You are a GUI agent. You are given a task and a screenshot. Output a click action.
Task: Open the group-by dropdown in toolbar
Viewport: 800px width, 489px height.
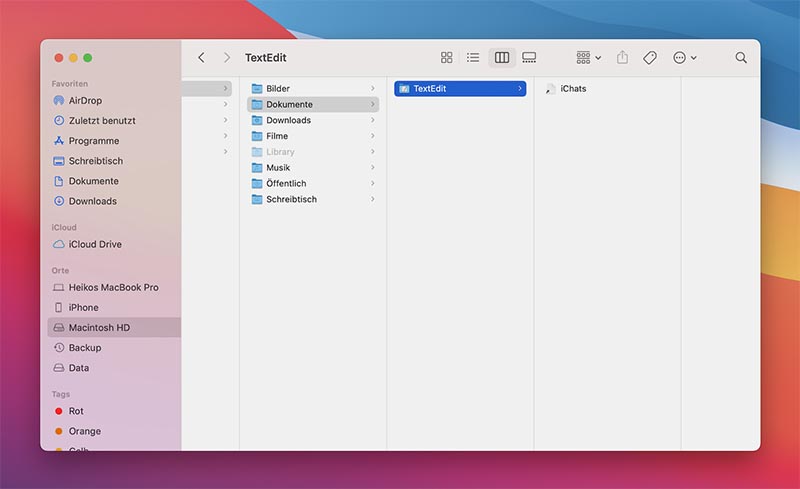pos(588,58)
